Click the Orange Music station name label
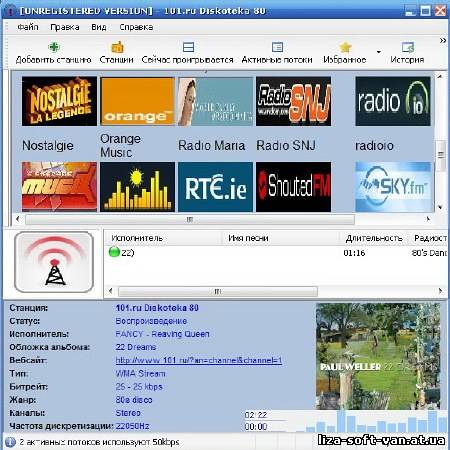Viewport: 450px width, 450px height. tap(120, 146)
